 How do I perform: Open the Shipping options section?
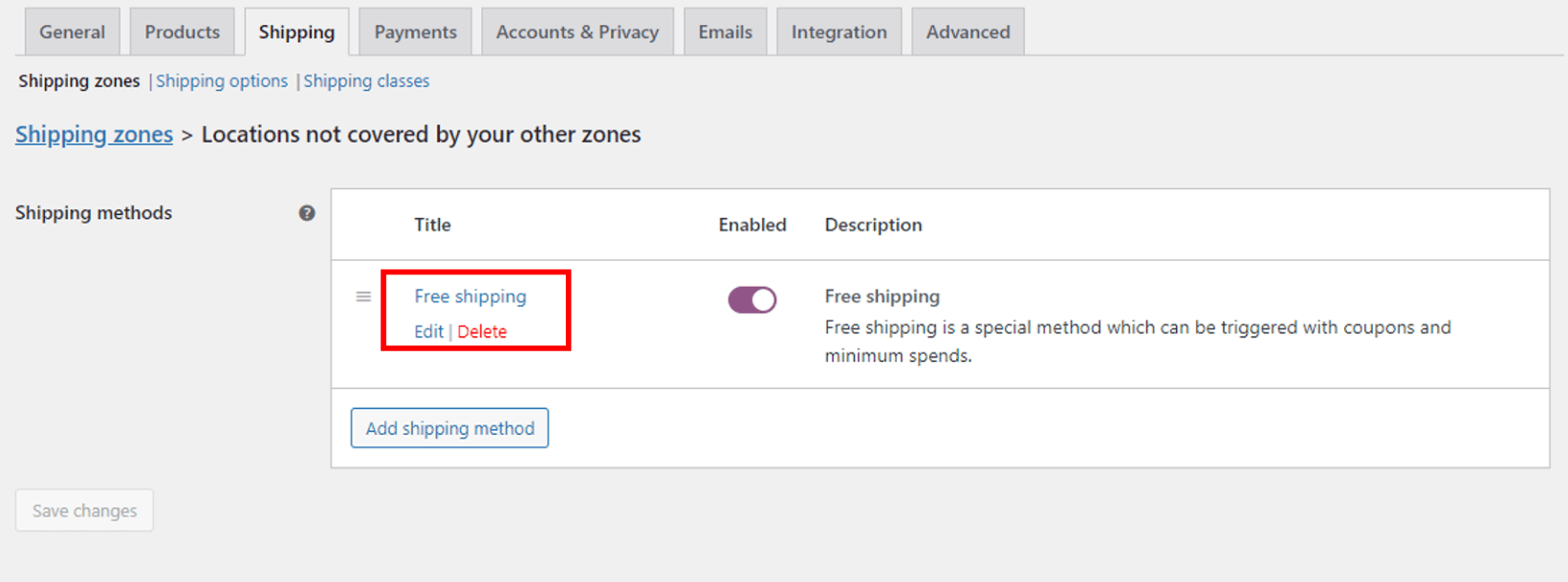pyautogui.click(x=222, y=81)
